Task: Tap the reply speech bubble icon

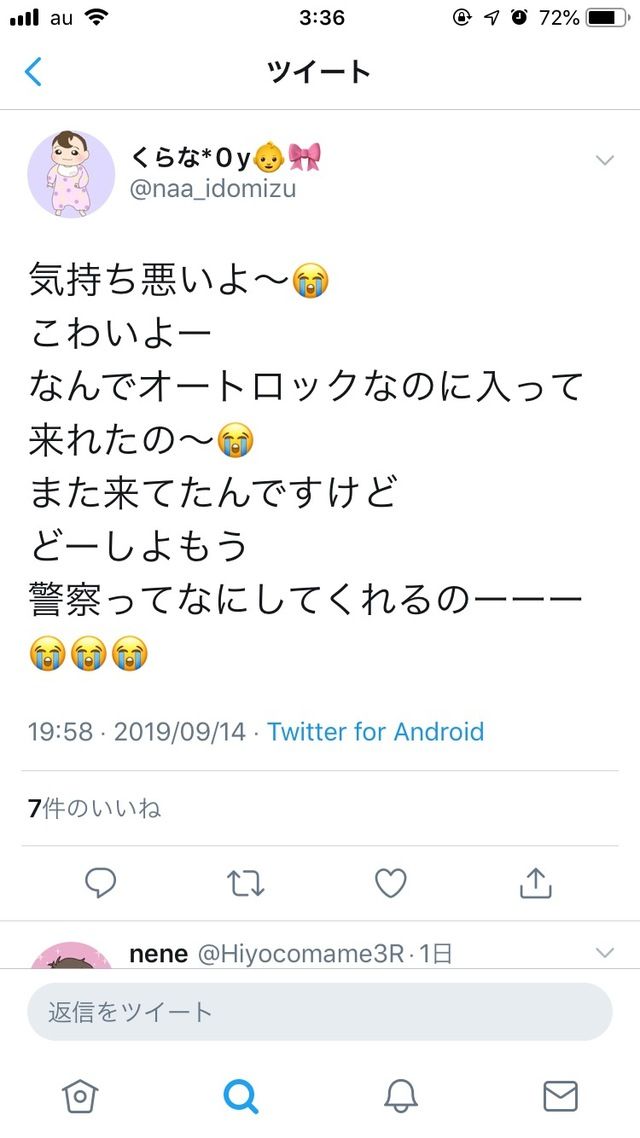Action: tap(101, 883)
